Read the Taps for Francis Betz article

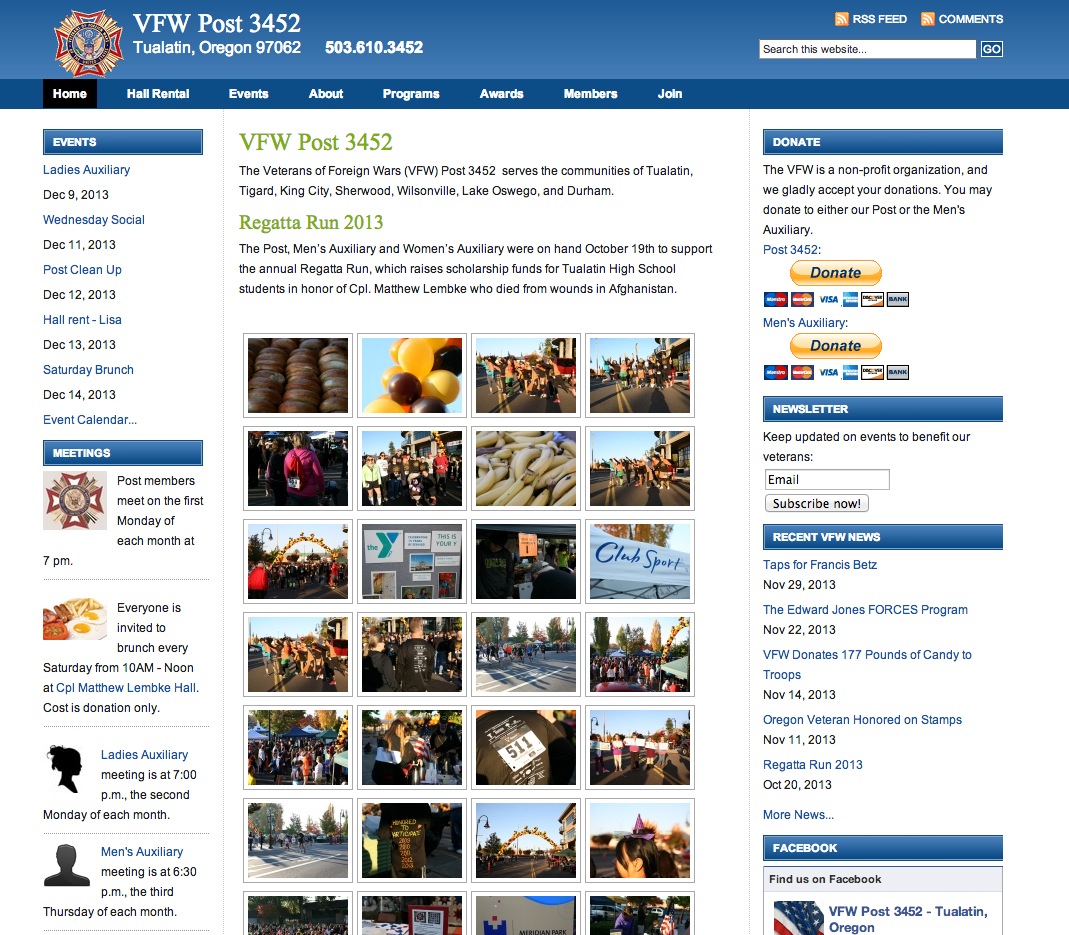(819, 565)
